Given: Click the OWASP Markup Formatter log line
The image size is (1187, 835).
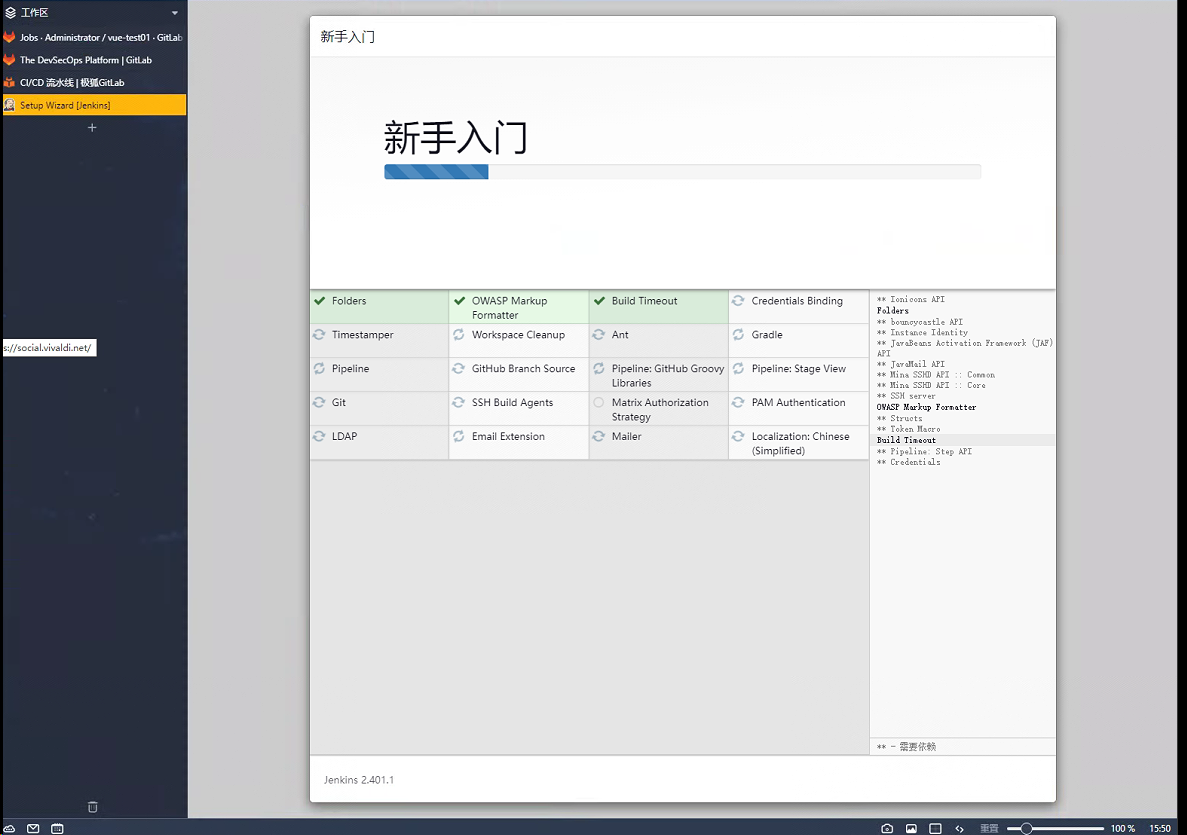Looking at the screenshot, I should (x=927, y=407).
